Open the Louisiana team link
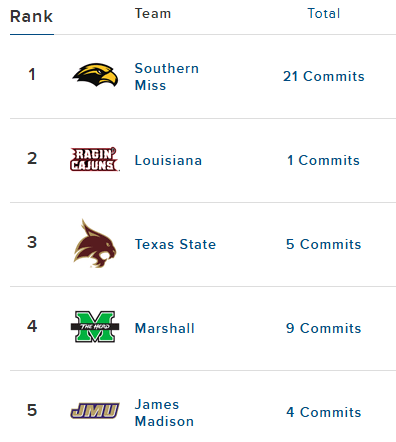This screenshot has height=442, width=396. 168,160
